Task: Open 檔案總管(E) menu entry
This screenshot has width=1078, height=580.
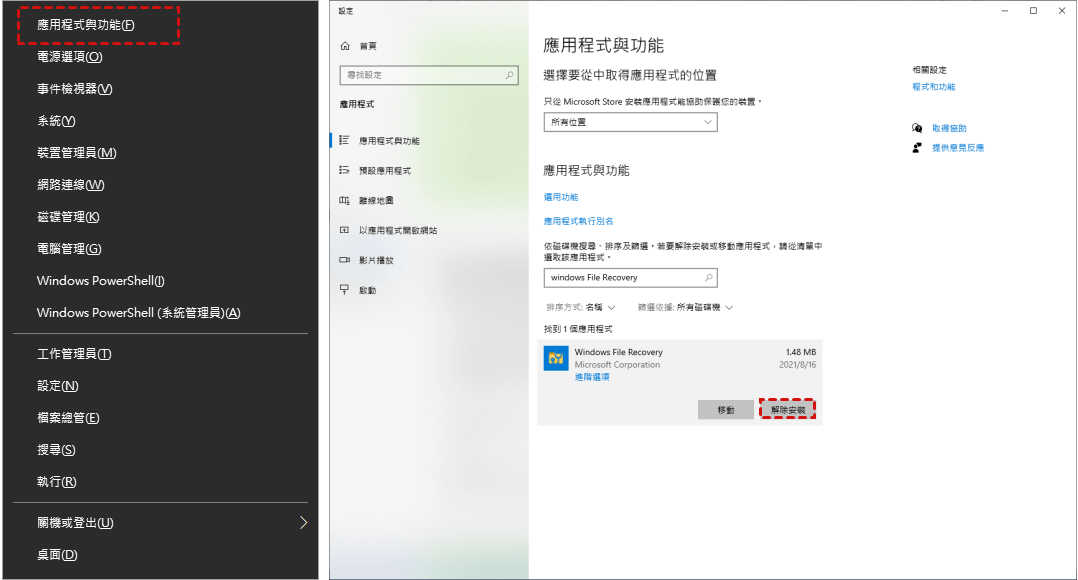Action: pyautogui.click(x=68, y=418)
